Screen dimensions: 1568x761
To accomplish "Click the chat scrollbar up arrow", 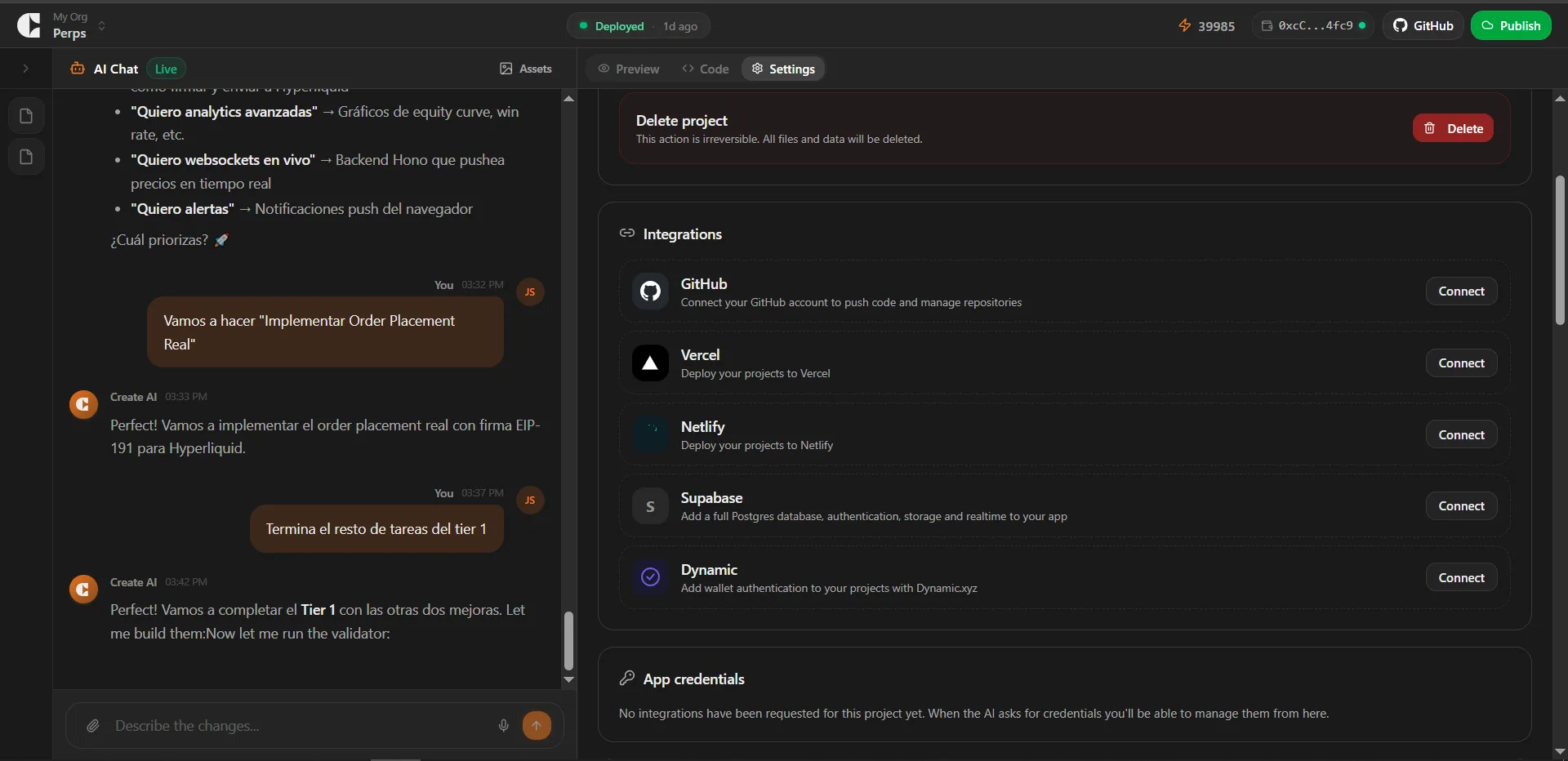I will coord(569,99).
